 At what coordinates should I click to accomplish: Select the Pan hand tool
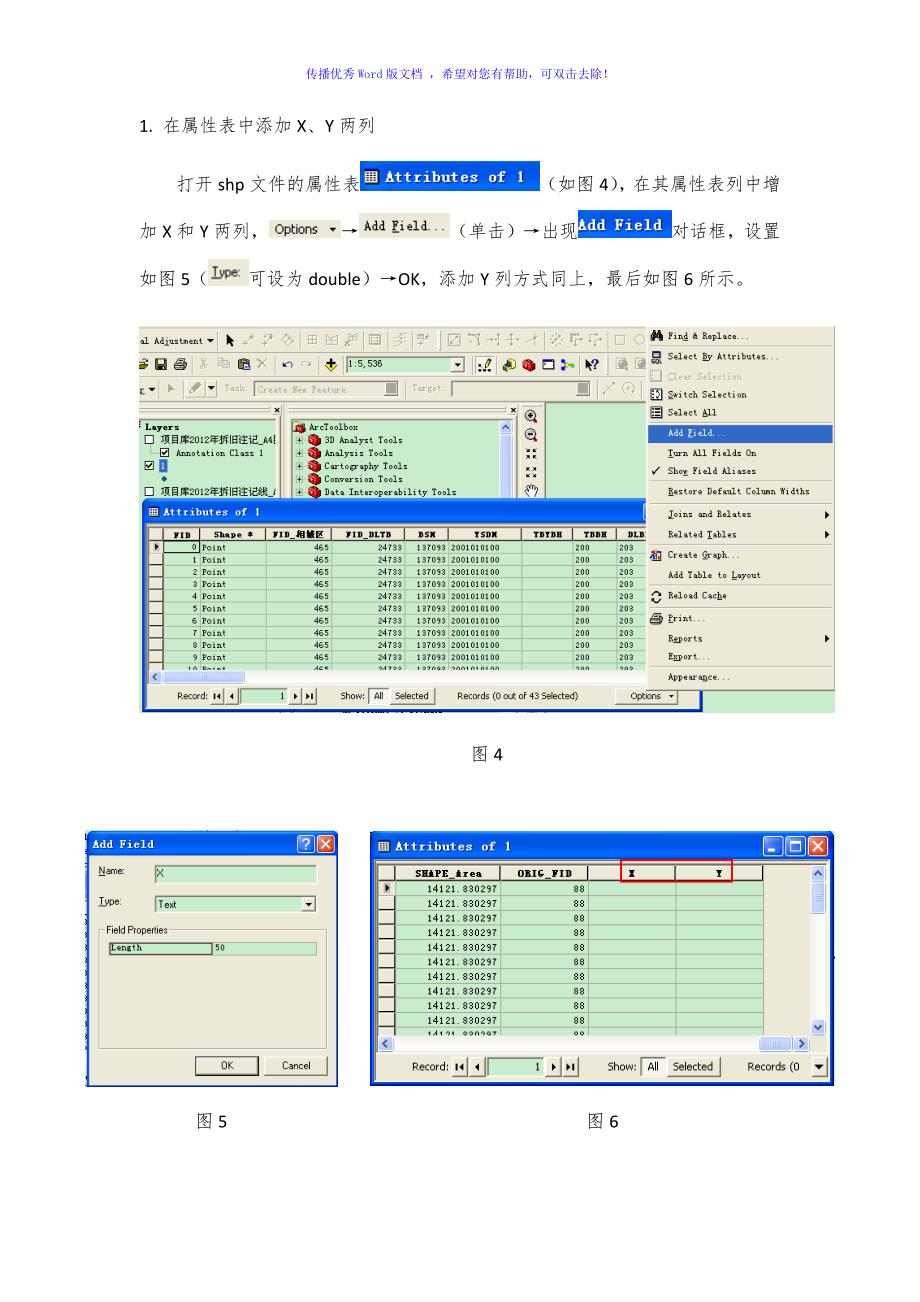tap(531, 490)
